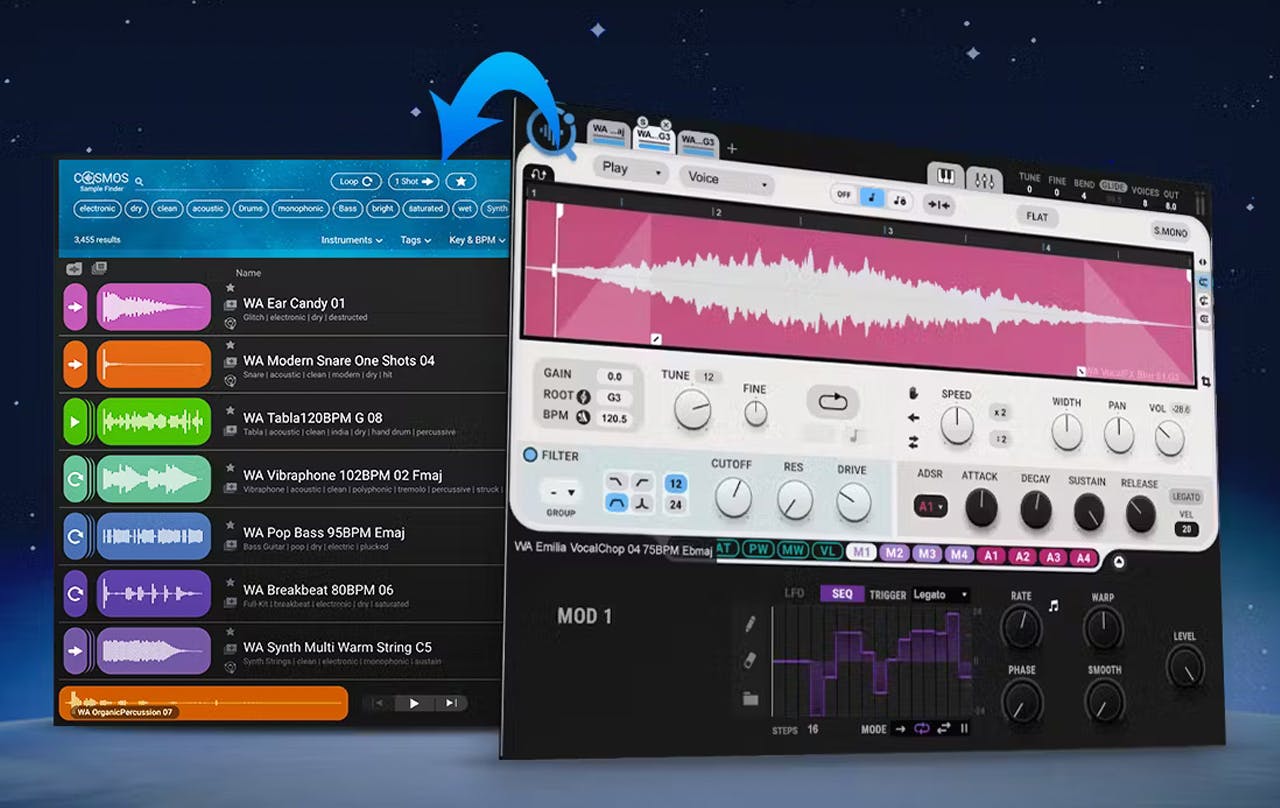
Task: Click the CUTOFF knob
Action: click(733, 497)
